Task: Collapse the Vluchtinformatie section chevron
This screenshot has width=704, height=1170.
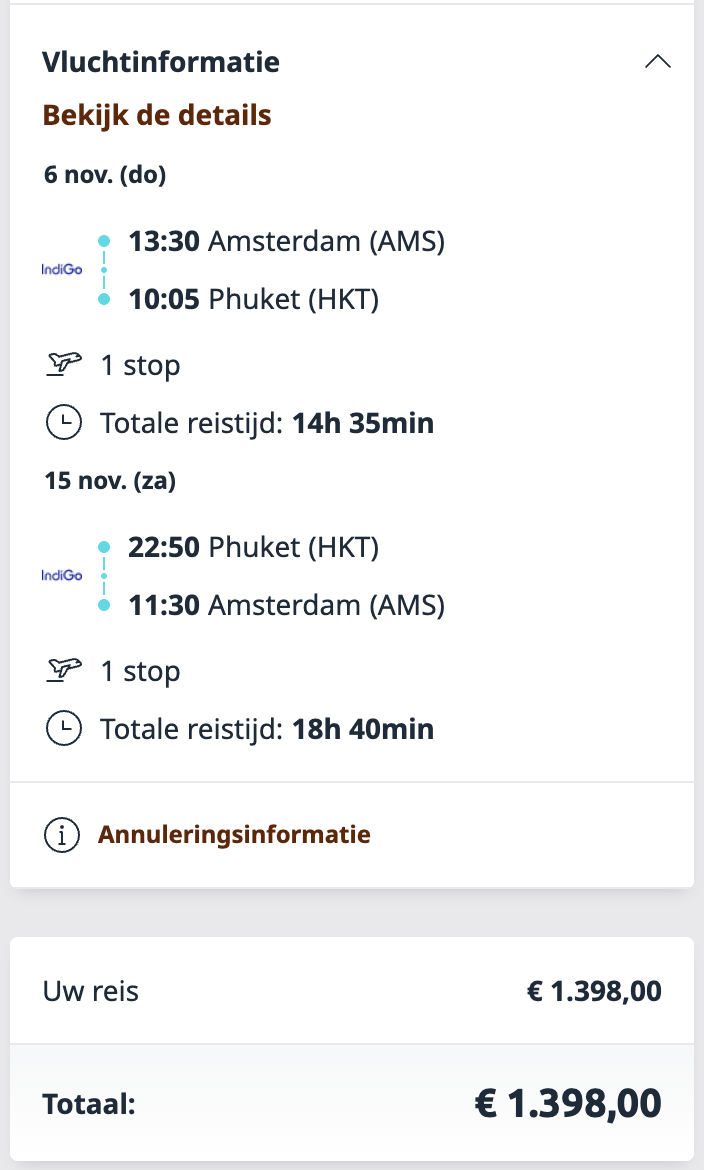Action: pos(657,62)
